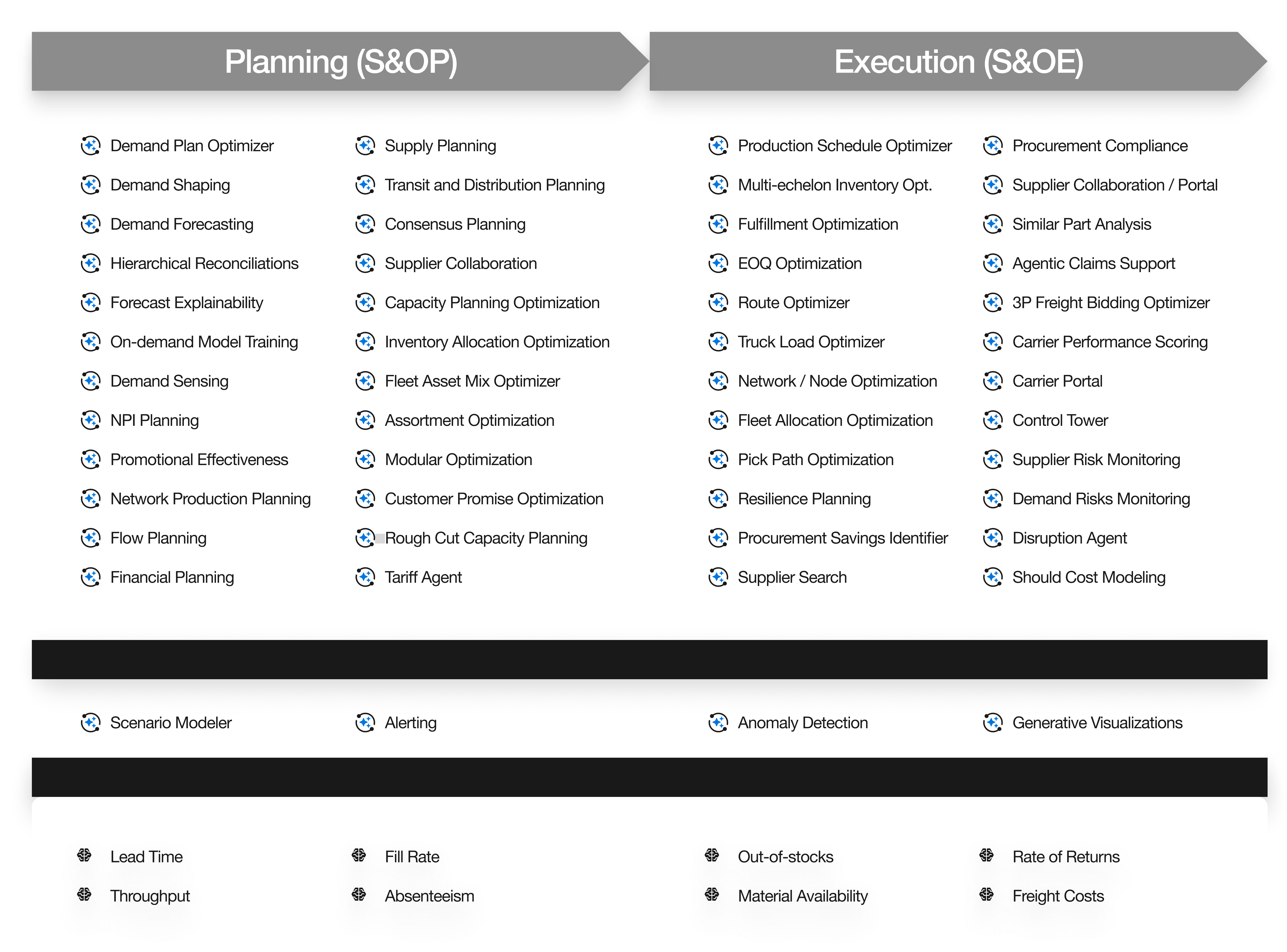This screenshot has width=1287, height=952.
Task: Click the brain icon next to Lead Time
Action: click(85, 855)
